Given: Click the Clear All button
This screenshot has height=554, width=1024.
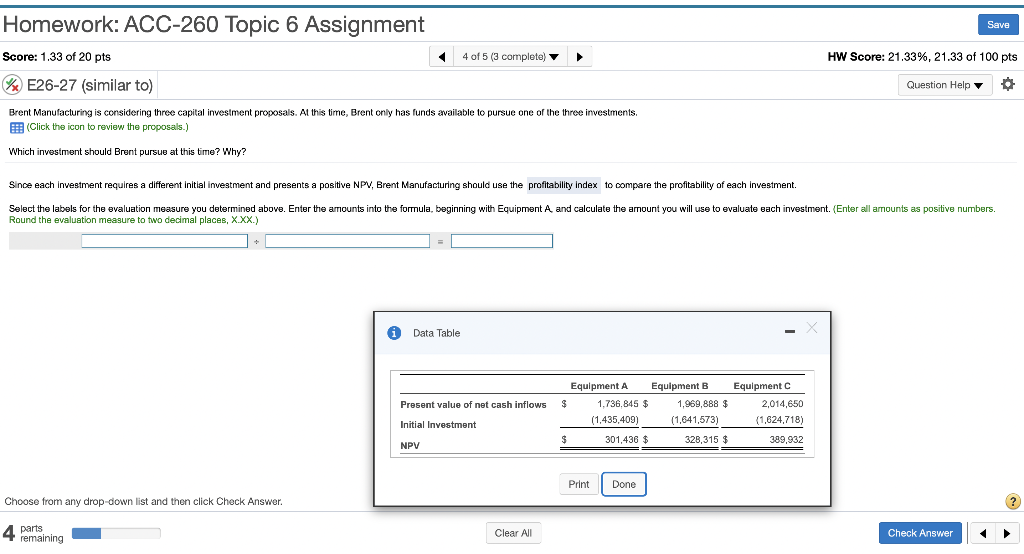Looking at the screenshot, I should pyautogui.click(x=513, y=533).
